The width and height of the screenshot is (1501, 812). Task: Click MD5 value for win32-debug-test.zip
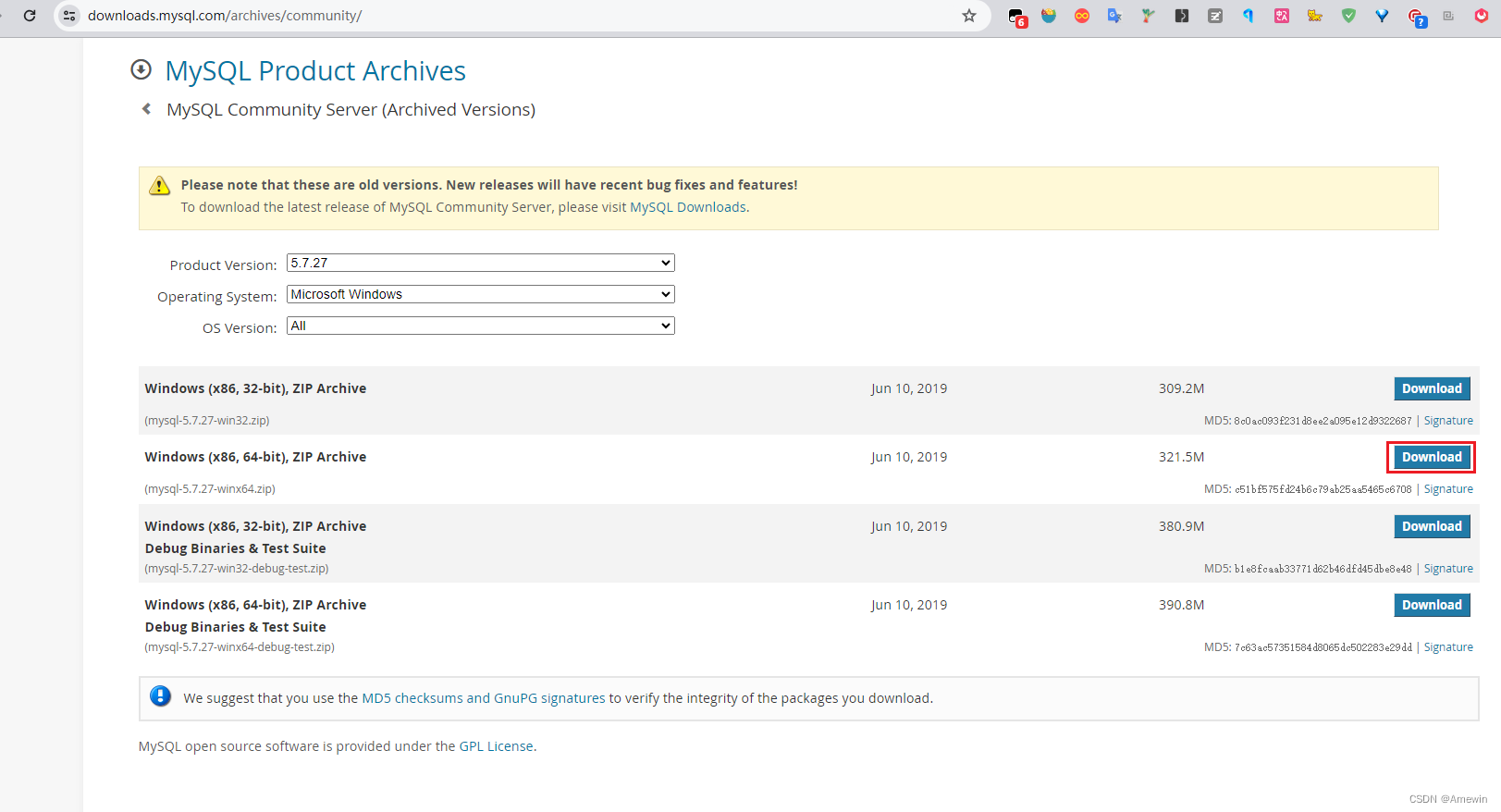click(x=1323, y=569)
